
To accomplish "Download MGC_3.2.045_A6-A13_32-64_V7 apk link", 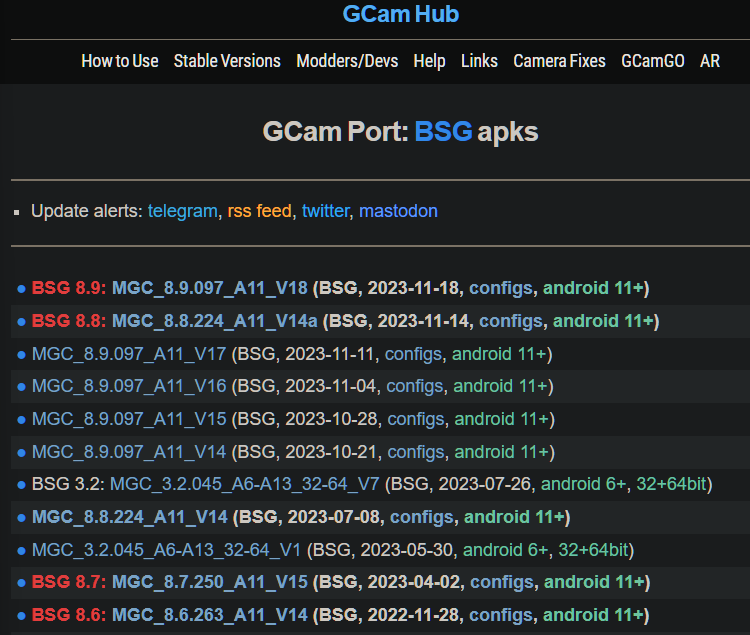I will 244,484.
